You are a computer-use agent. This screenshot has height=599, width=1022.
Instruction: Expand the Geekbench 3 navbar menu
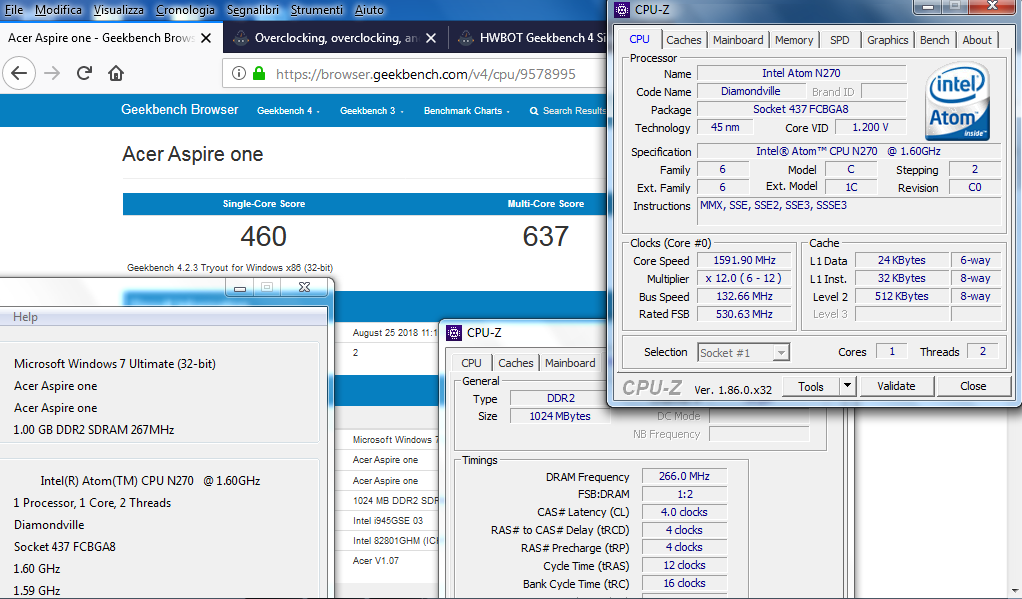(372, 111)
